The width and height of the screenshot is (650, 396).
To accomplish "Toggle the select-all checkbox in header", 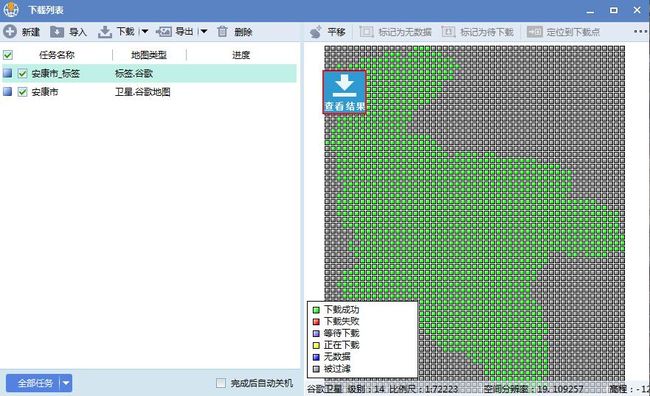I will click(8, 55).
